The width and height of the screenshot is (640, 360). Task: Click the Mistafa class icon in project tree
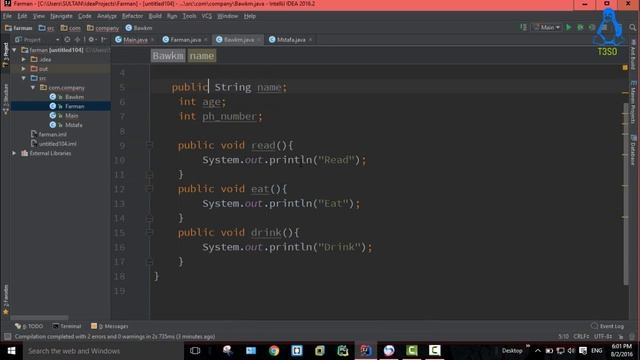(53, 125)
